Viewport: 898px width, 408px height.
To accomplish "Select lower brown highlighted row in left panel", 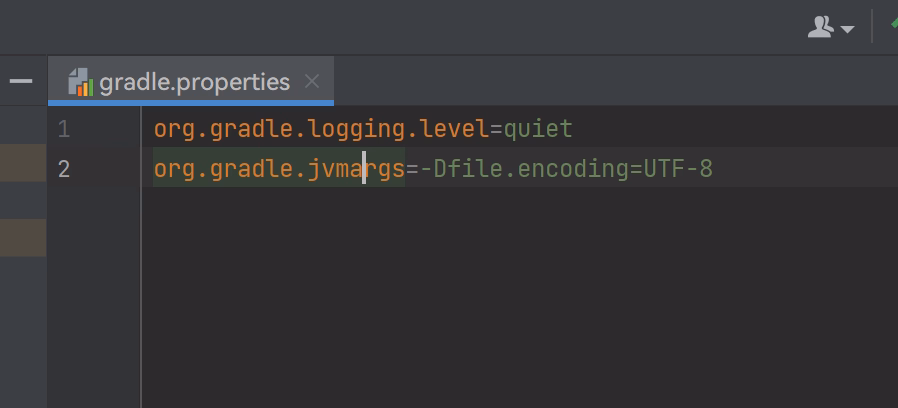I will (23, 237).
